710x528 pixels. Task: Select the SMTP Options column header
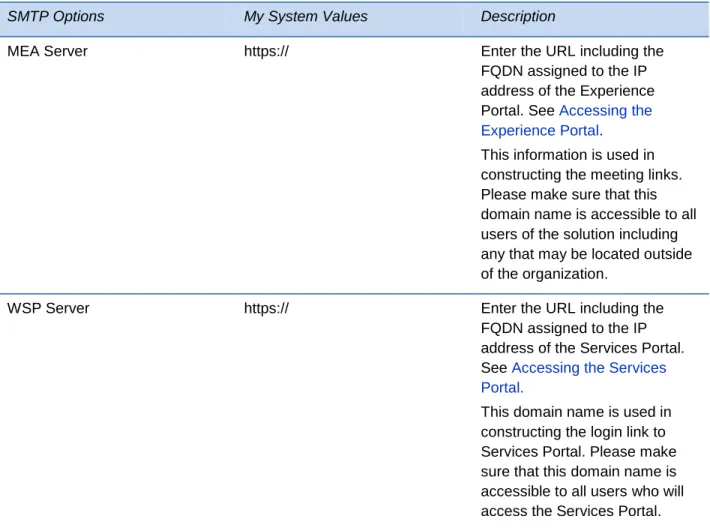[x=56, y=17]
